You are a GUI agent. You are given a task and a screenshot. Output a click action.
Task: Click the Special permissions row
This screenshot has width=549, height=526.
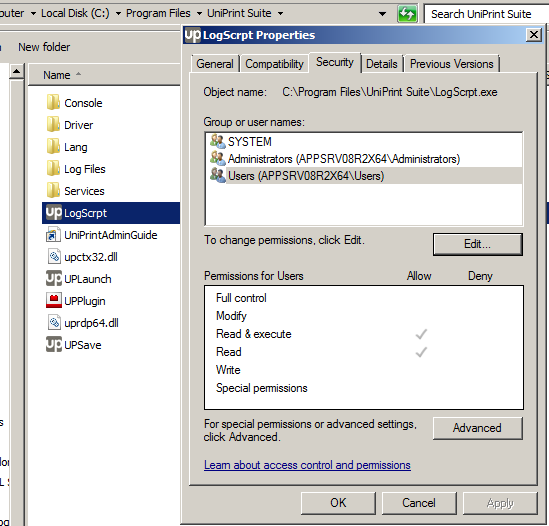click(x=364, y=388)
